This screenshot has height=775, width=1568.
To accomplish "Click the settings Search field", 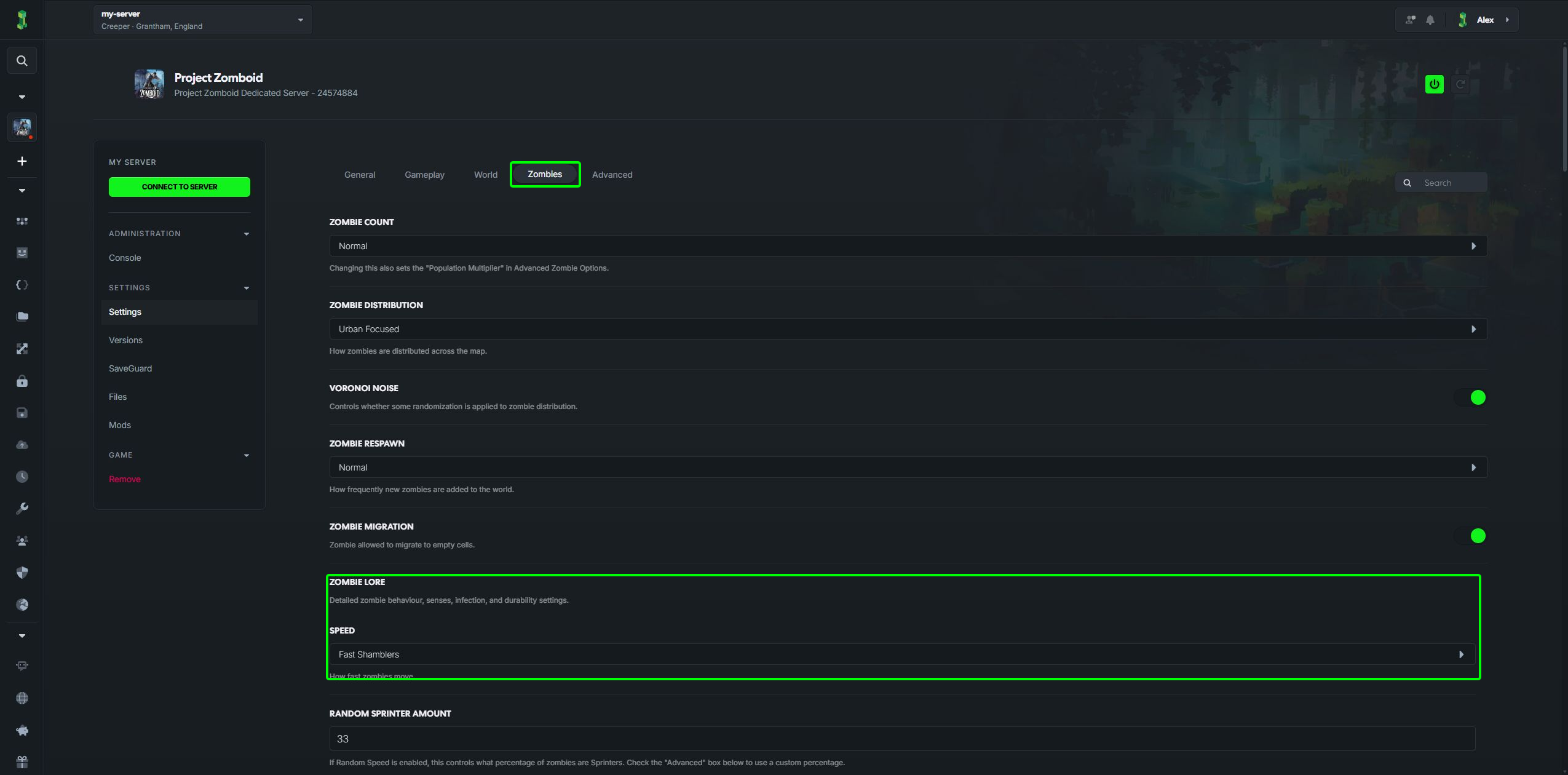I will click(1441, 183).
